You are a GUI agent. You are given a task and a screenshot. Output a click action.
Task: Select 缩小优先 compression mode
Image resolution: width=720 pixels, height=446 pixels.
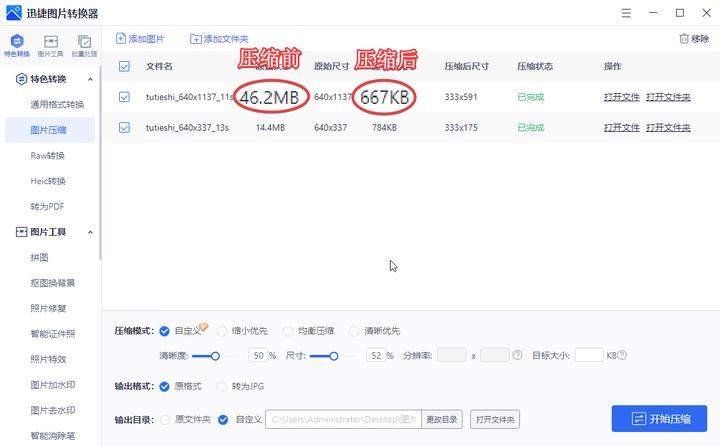point(222,331)
